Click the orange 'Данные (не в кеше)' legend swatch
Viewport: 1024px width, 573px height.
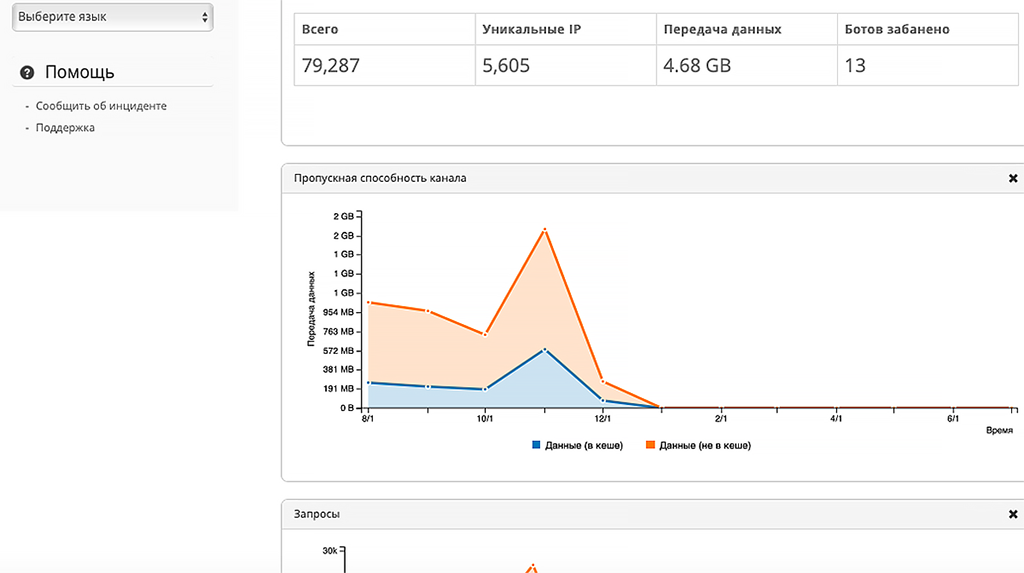point(650,445)
